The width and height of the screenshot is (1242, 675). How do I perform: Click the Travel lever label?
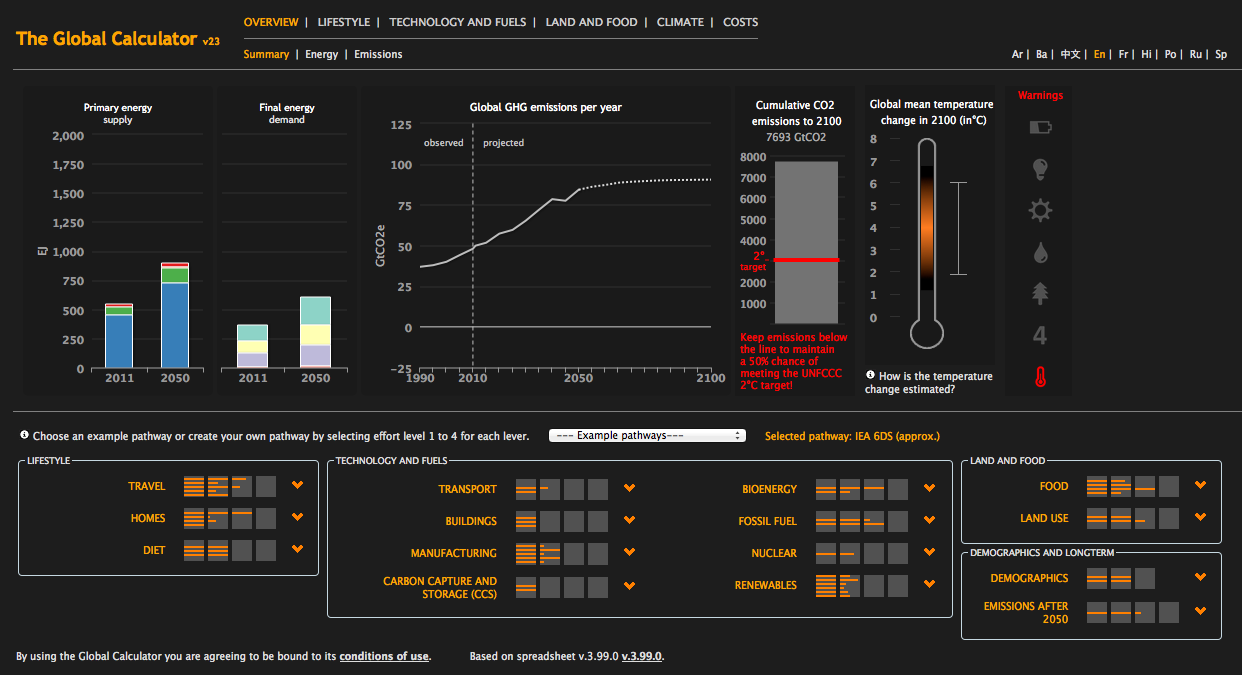pos(147,487)
